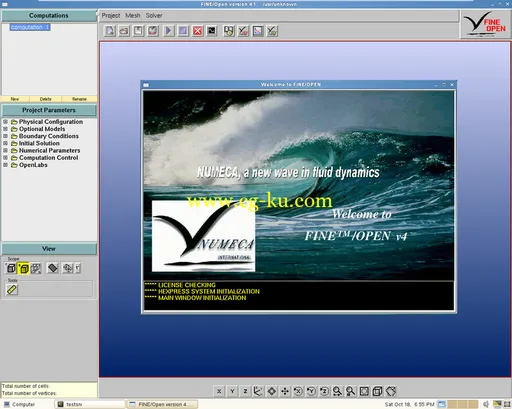Click the FINE OPEN logo in top-right corner
Screen dimensions: 512x409
pos(485,24)
